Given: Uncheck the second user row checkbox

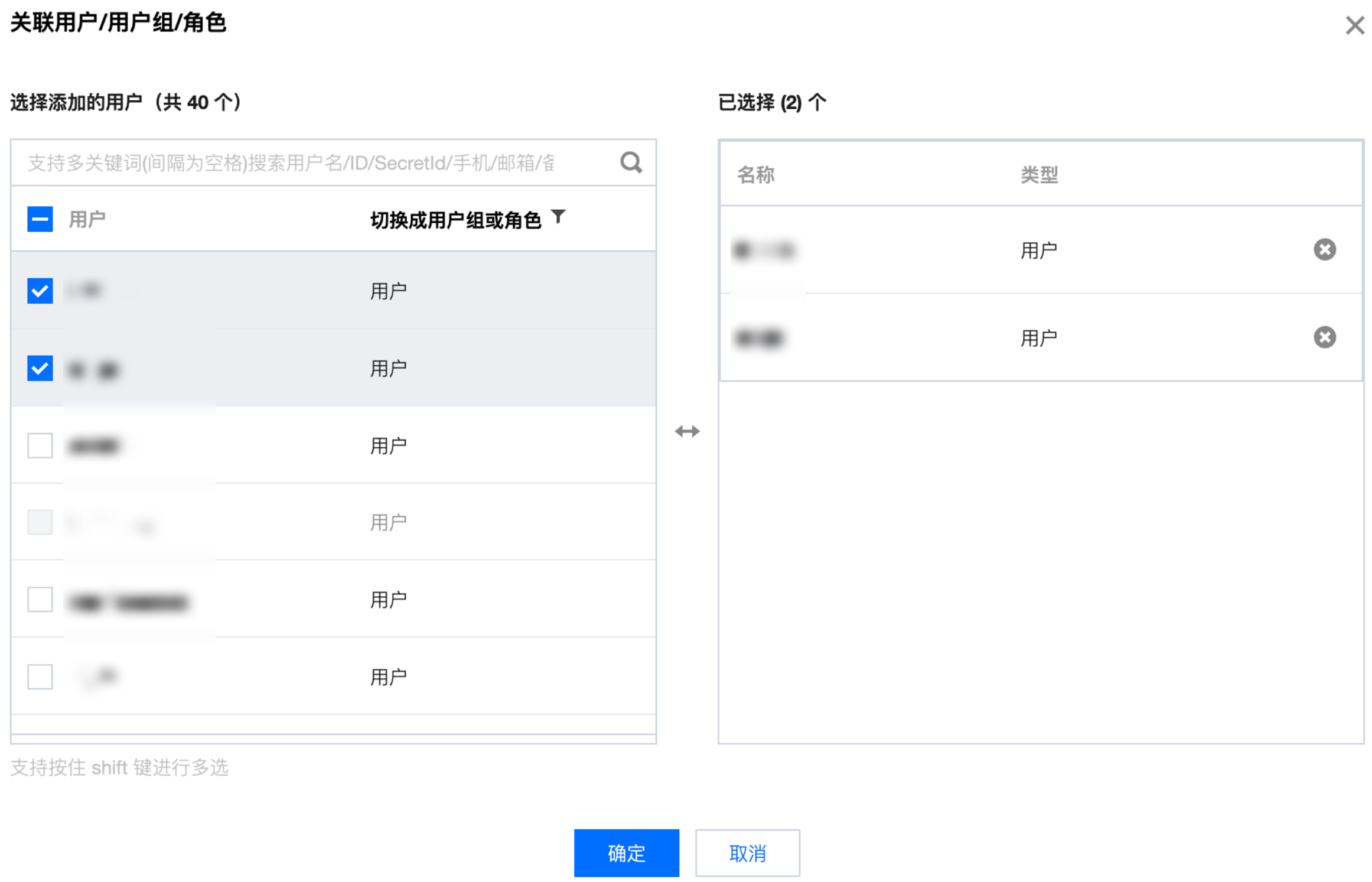Looking at the screenshot, I should 40,368.
